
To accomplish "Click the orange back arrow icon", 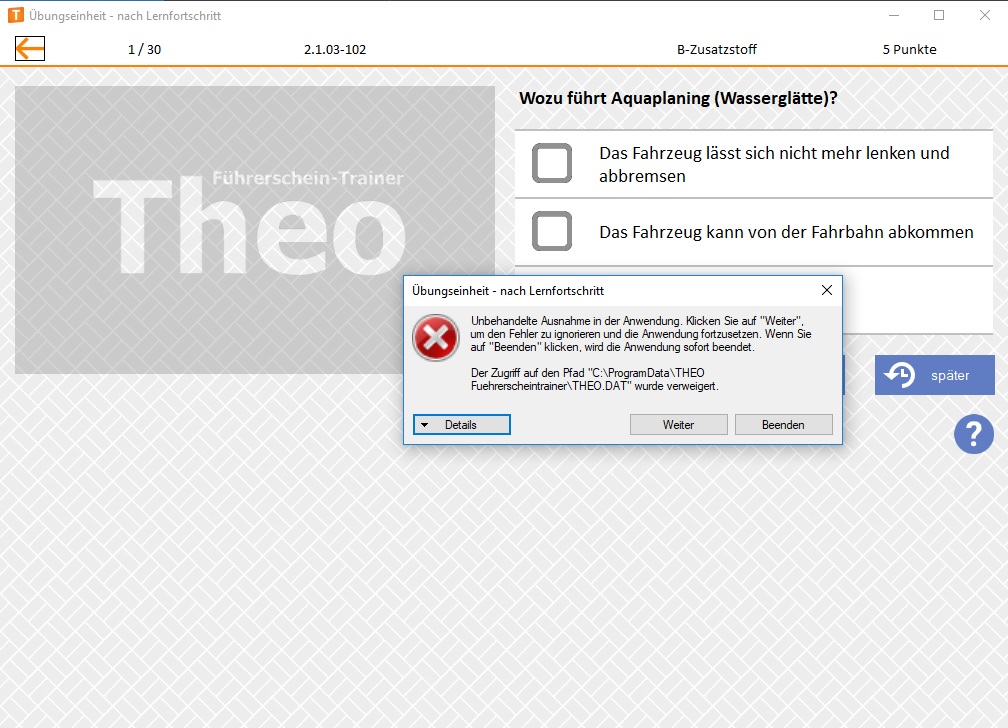I will point(30,49).
